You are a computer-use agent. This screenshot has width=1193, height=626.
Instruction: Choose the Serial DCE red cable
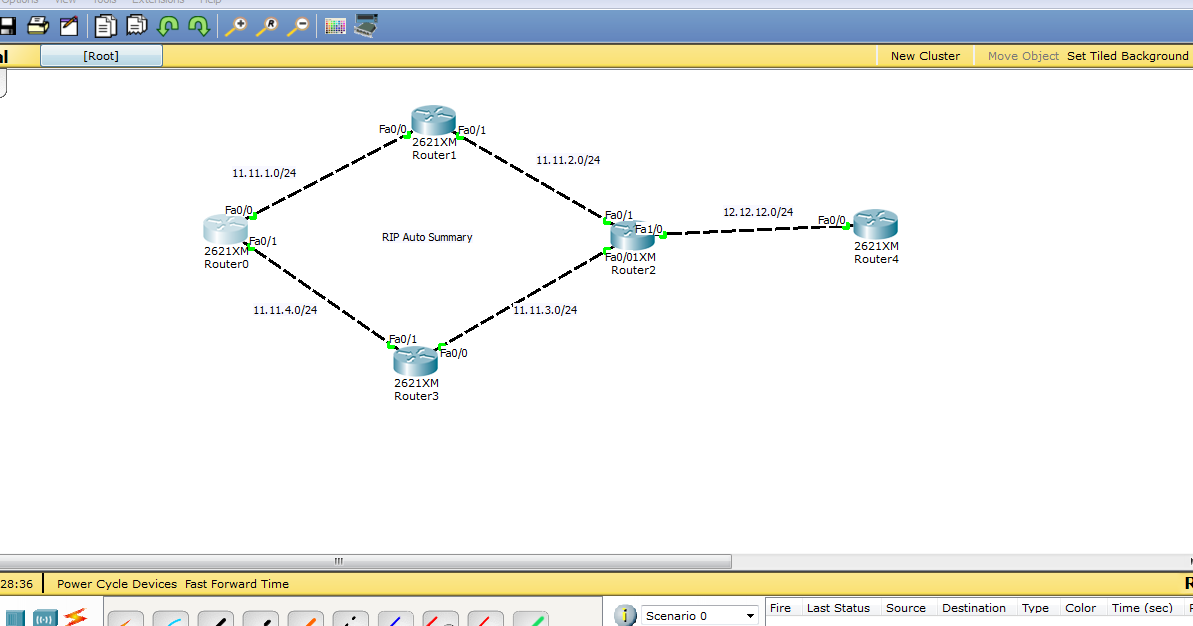440,618
